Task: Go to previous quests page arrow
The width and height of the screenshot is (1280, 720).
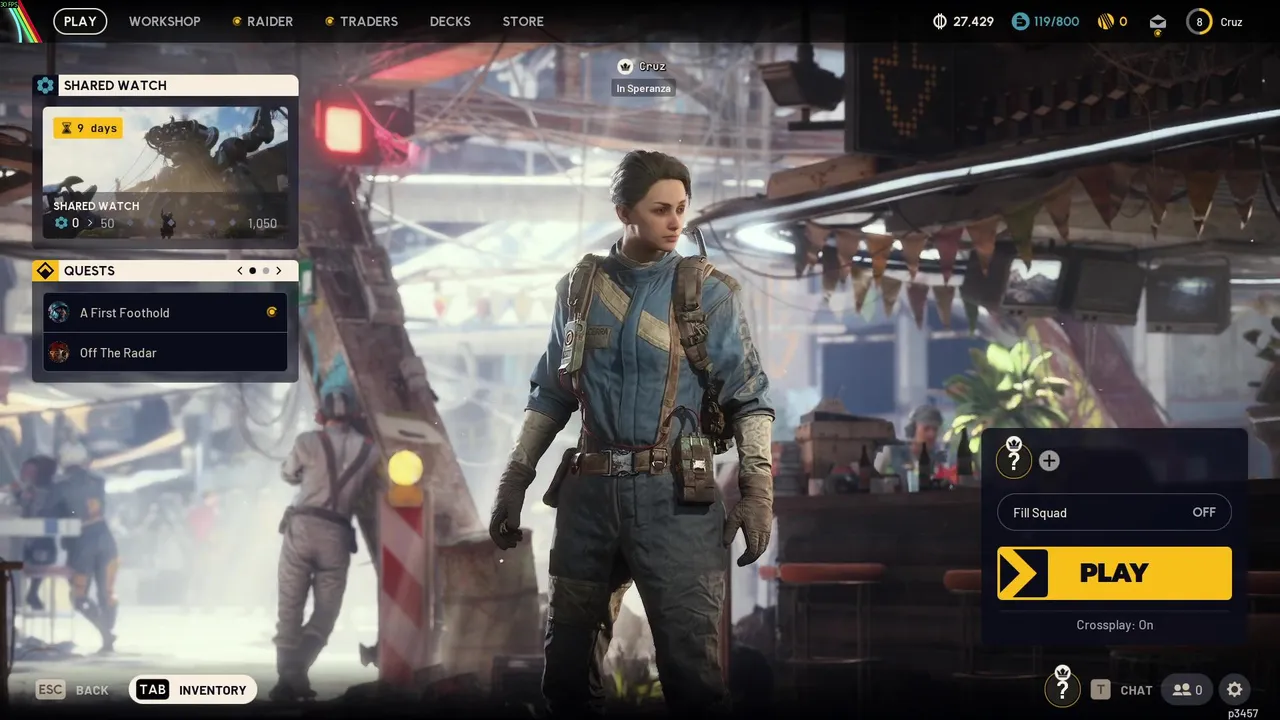Action: [x=240, y=271]
